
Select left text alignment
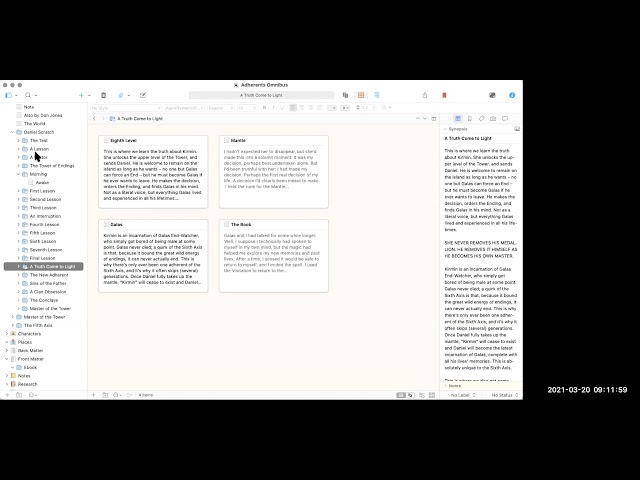(x=293, y=108)
